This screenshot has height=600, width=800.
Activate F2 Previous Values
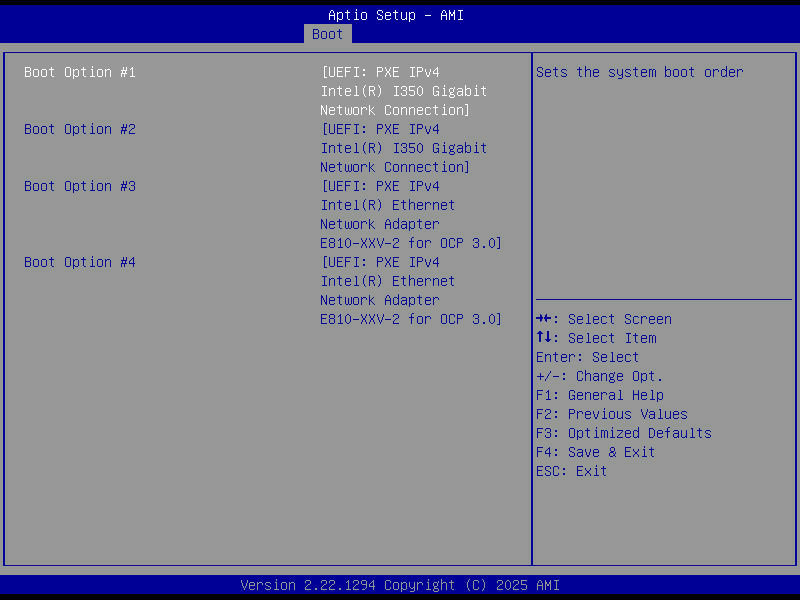(610, 414)
